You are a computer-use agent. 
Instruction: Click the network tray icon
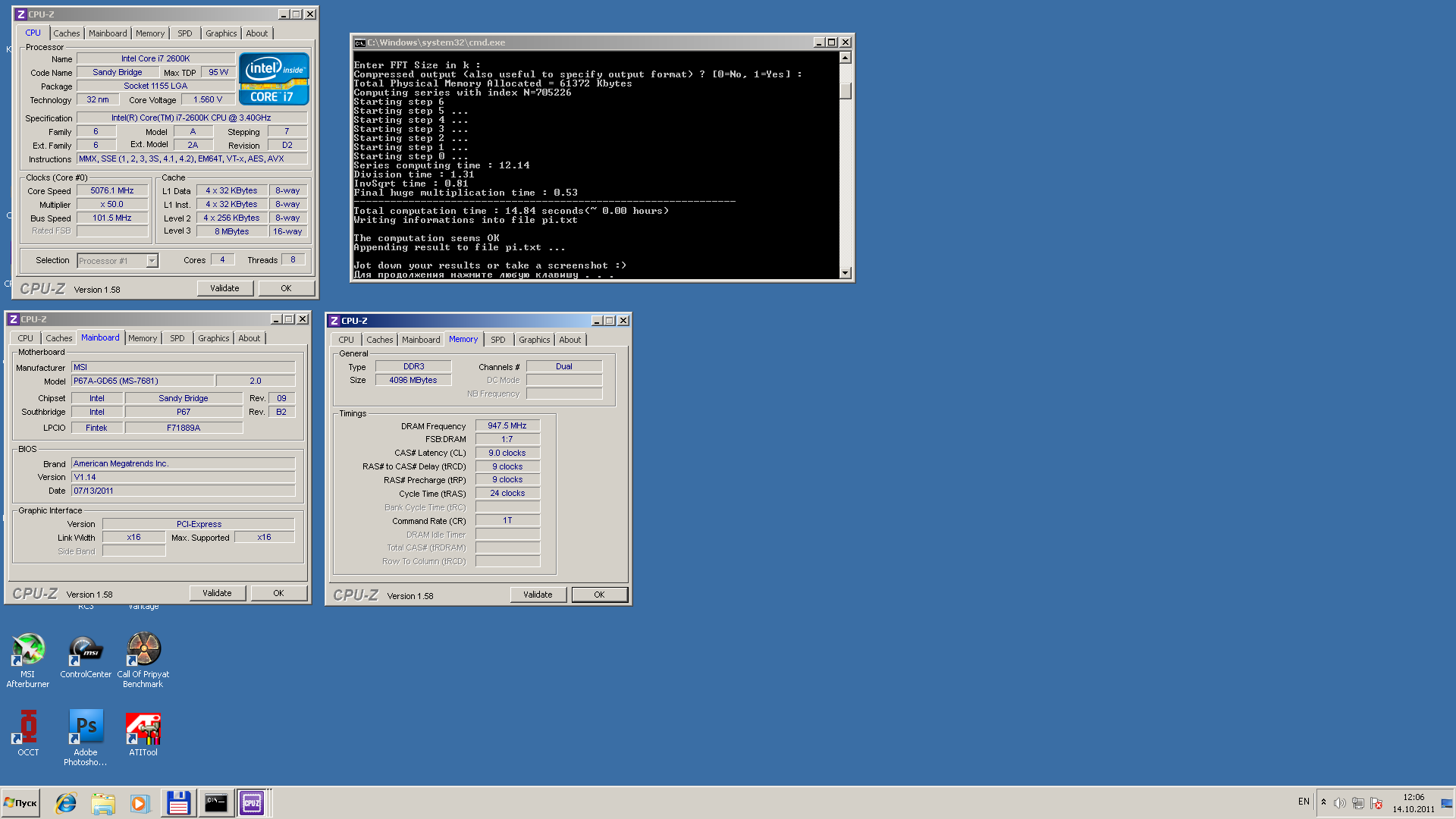click(x=1357, y=803)
